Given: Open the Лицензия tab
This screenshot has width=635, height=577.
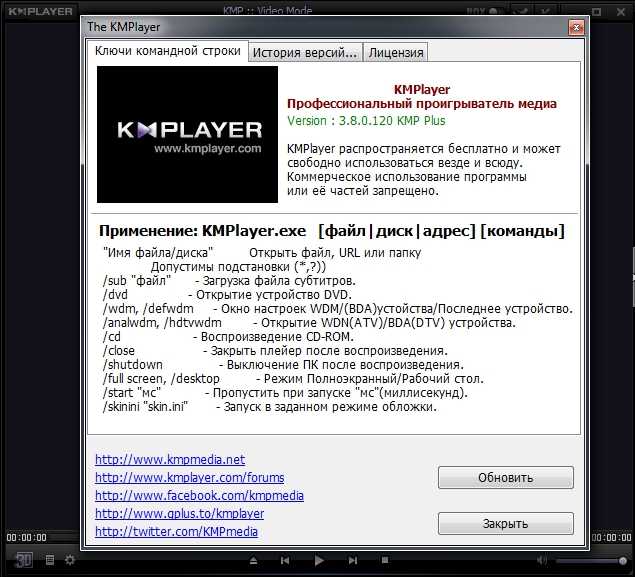Looking at the screenshot, I should pos(396,53).
